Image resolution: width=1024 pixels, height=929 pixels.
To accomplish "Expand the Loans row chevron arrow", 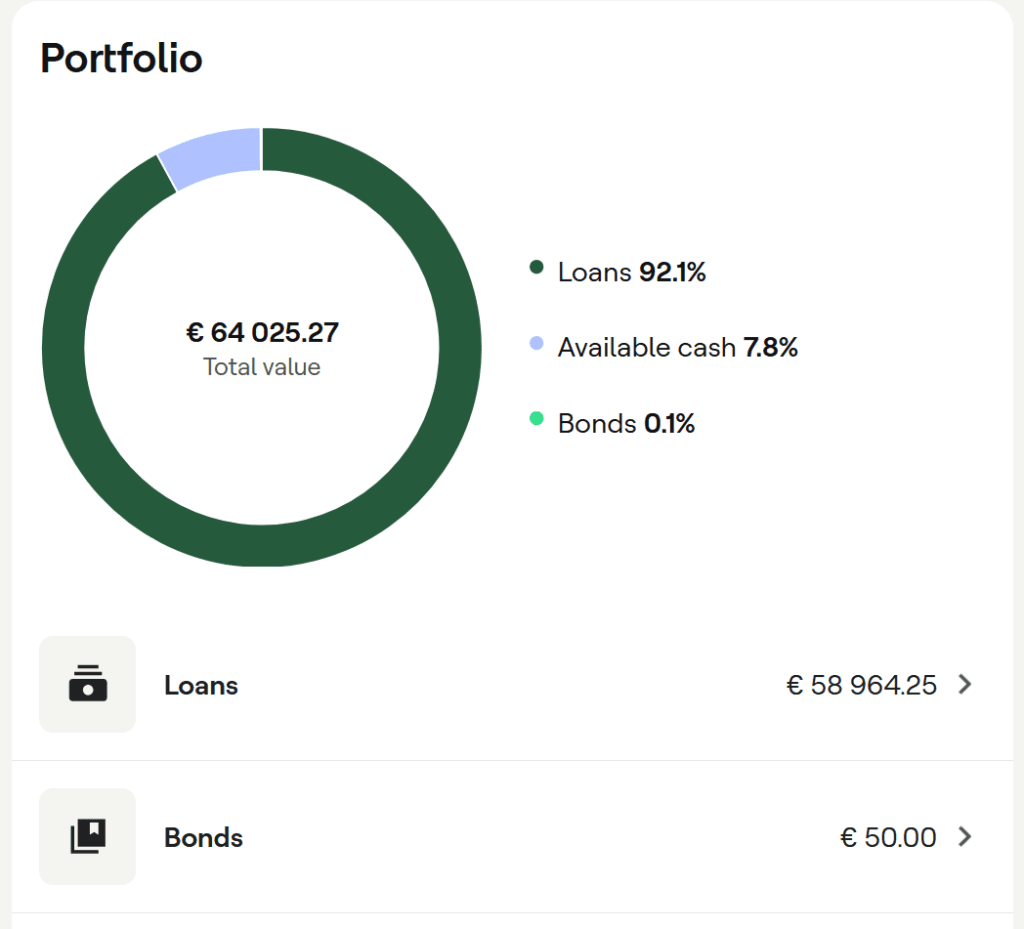I will [965, 684].
